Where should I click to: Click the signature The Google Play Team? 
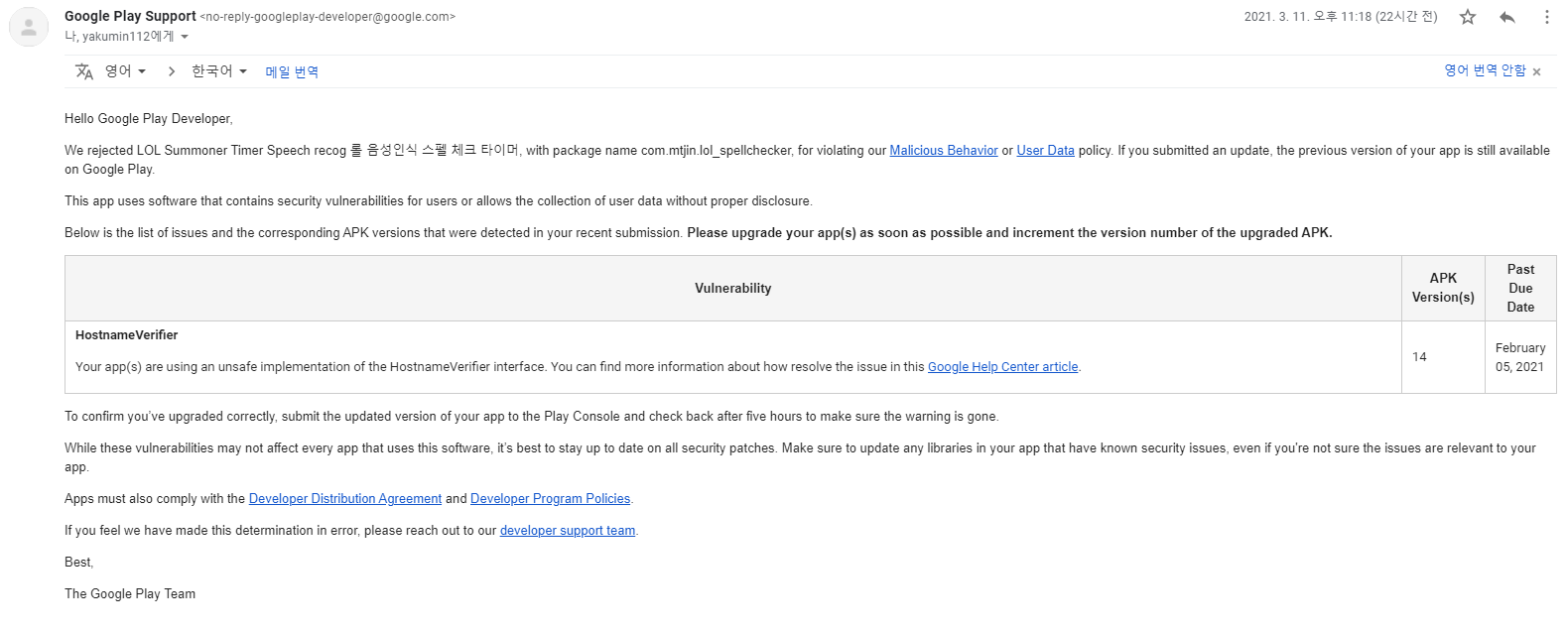tap(130, 594)
